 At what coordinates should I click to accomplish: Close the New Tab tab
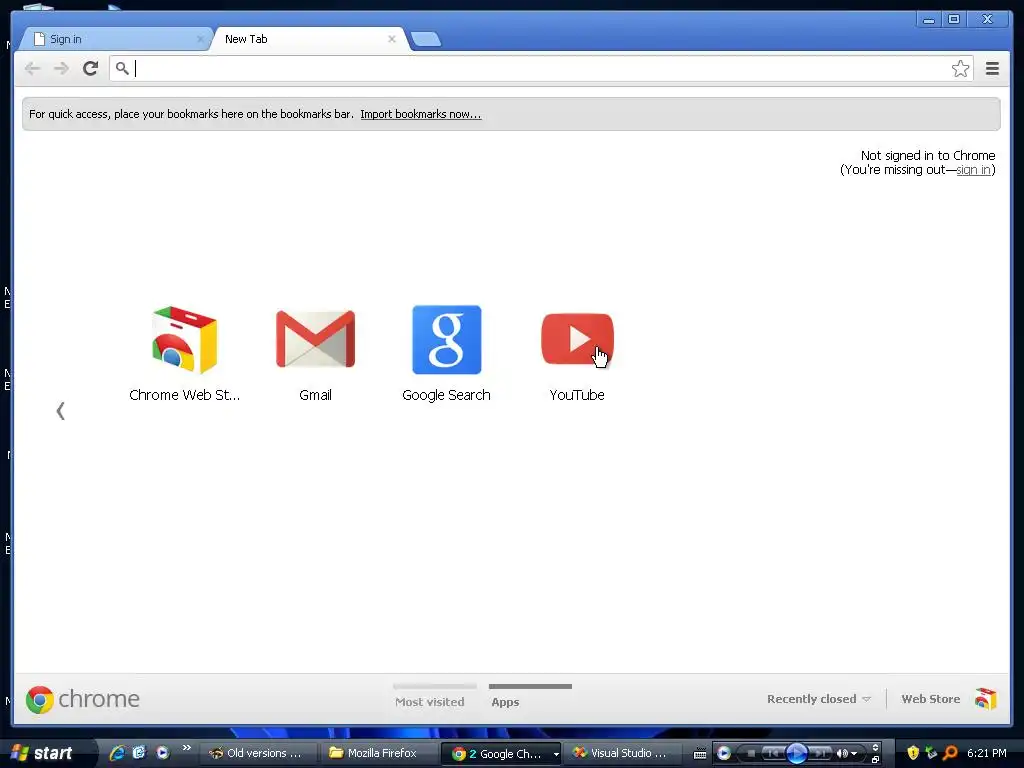click(x=392, y=39)
